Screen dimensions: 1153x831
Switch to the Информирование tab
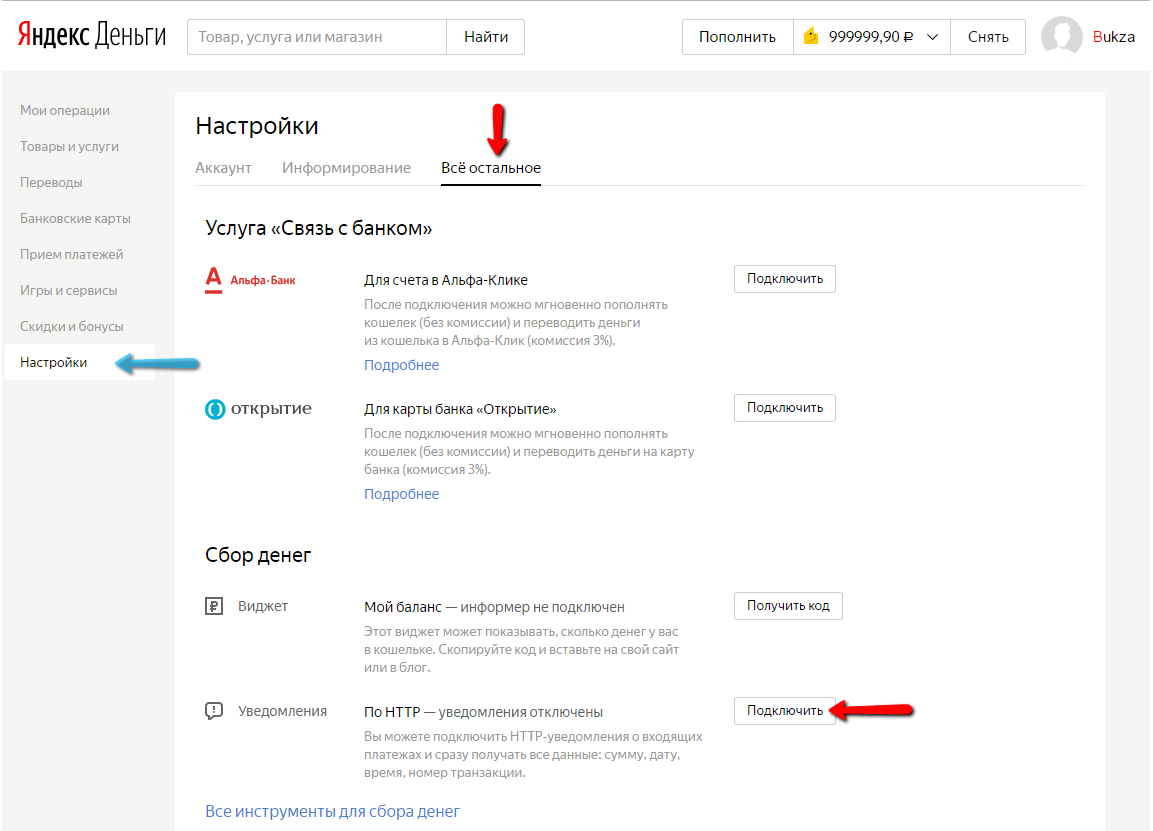click(346, 168)
